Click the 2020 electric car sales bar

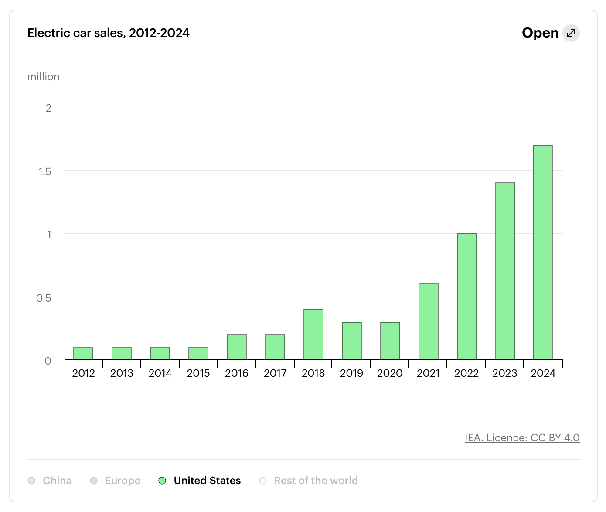point(390,340)
